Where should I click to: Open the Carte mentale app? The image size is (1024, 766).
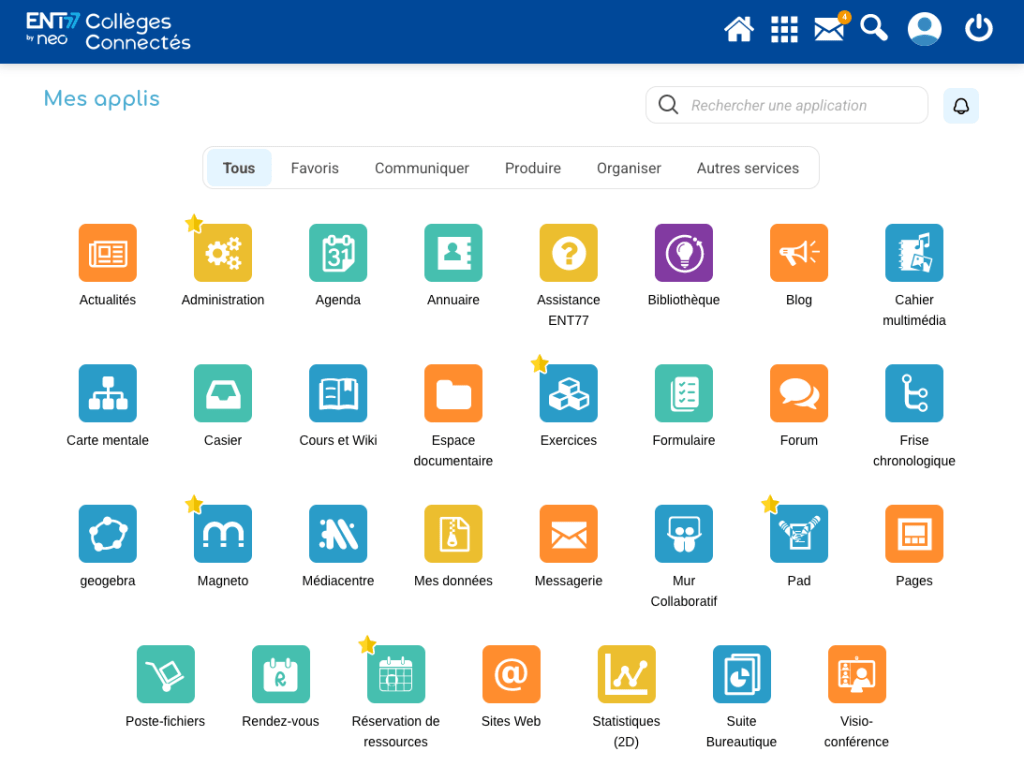pos(107,393)
